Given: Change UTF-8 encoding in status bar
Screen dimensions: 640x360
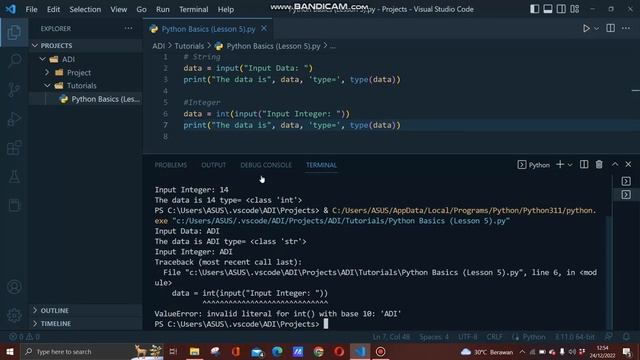Looking at the screenshot, I should point(467,337).
